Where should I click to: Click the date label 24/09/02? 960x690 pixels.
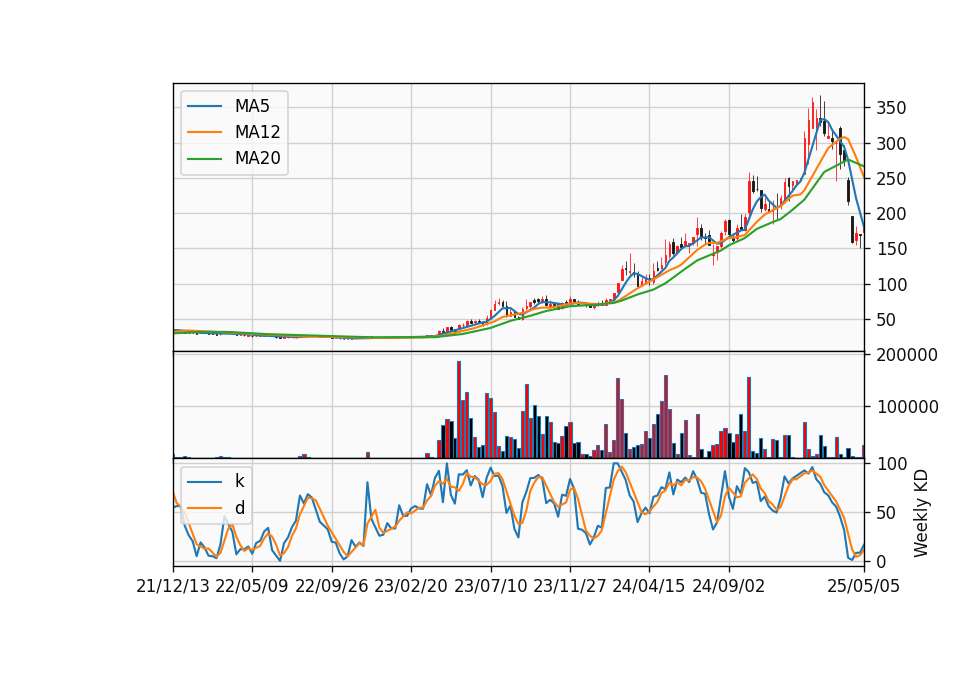pos(729,587)
